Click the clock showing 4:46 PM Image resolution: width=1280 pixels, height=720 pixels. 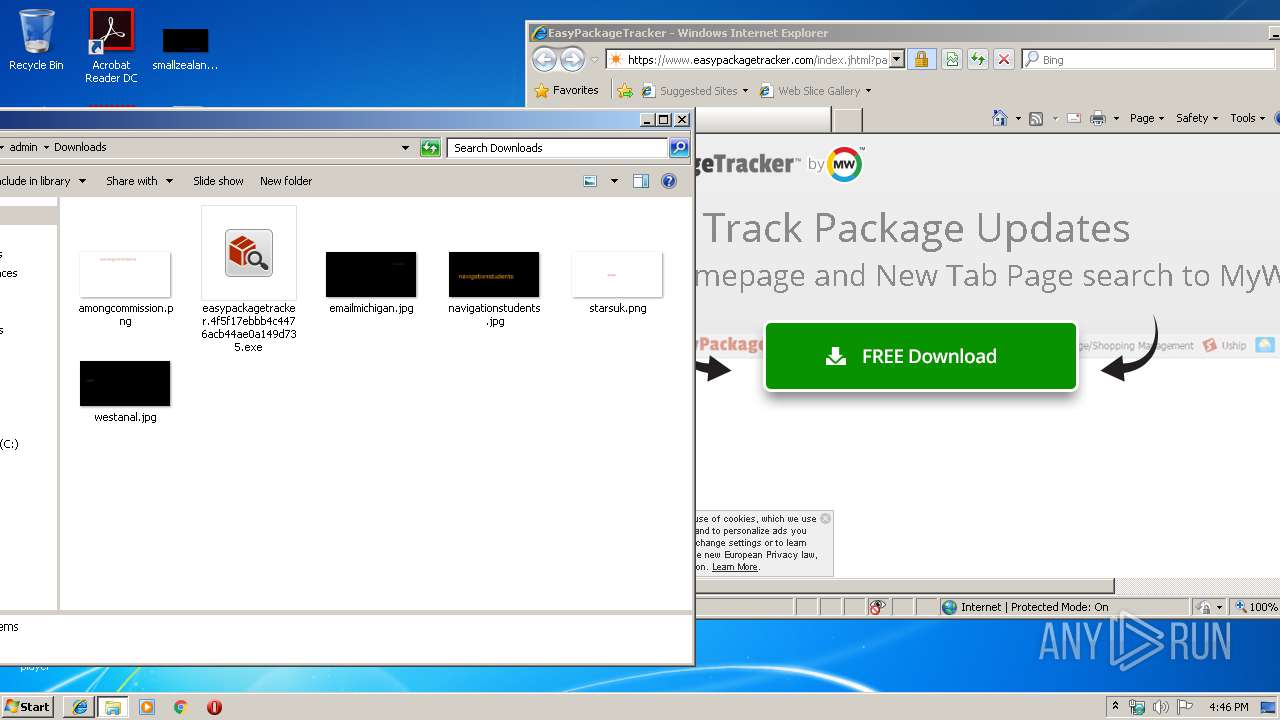[1228, 707]
